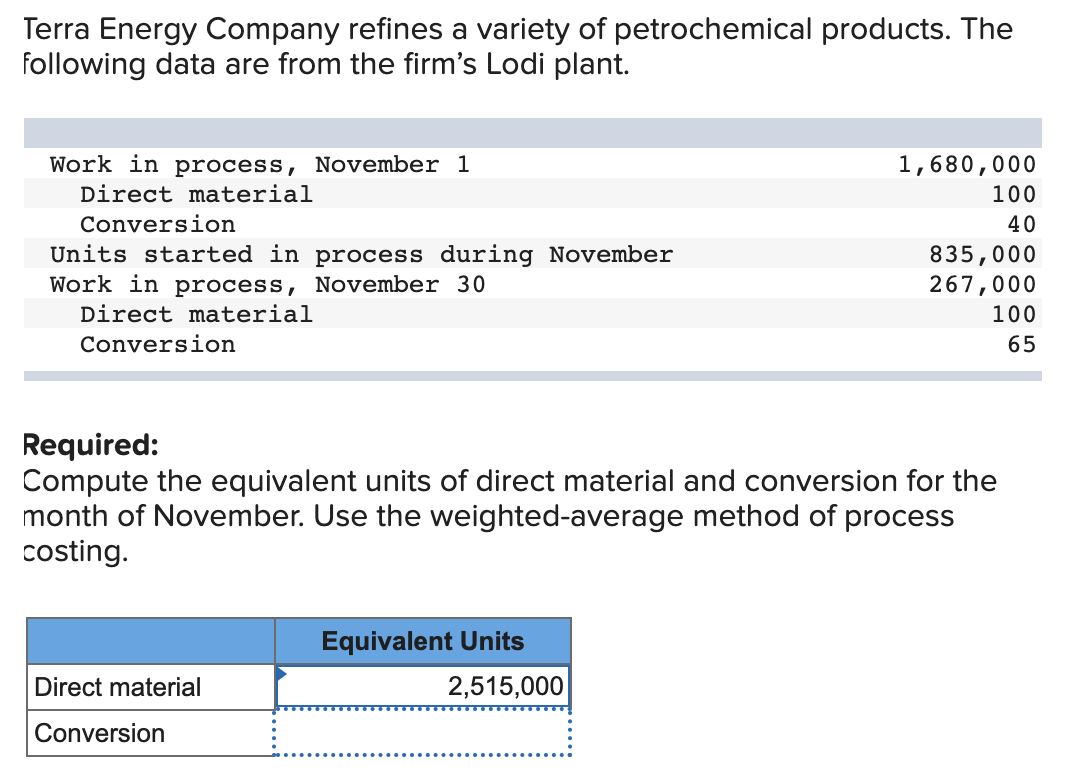Image resolution: width=1084 pixels, height=774 pixels.
Task: Click the 'Direct material' row label in the answer table
Action: point(151,687)
